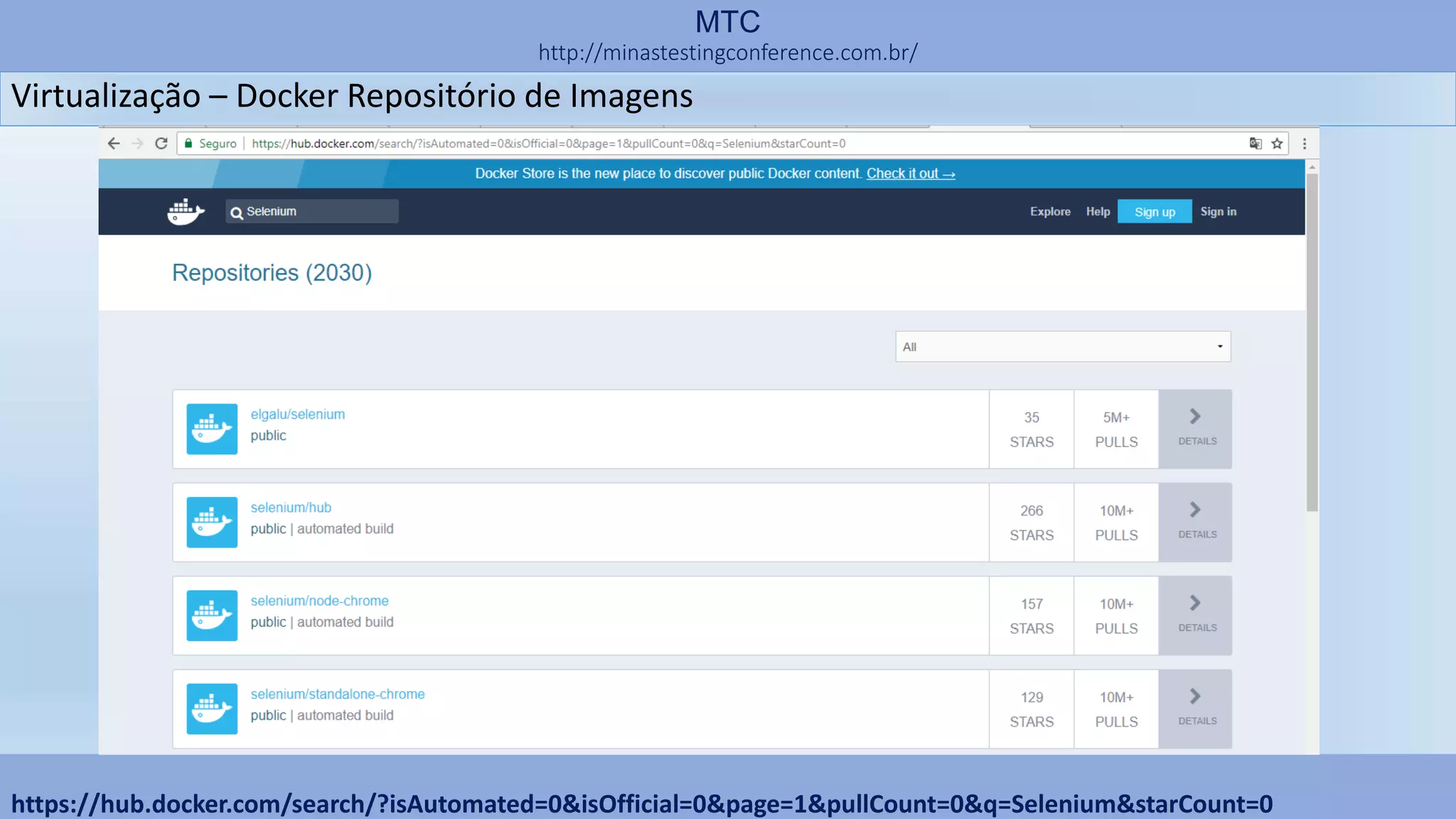Open the elgalu/selenium repository link
Screen dimensions: 1456x819
(297, 414)
